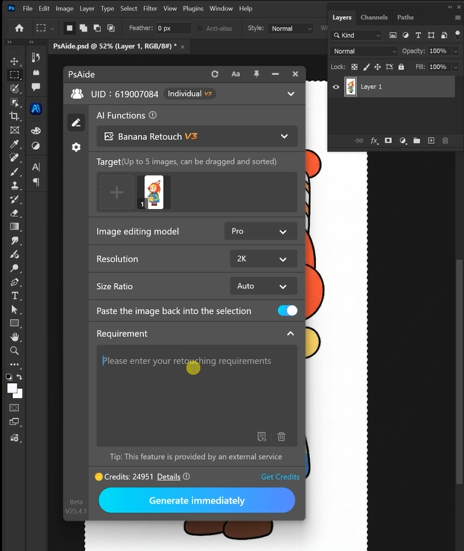Select the Path Selection tool

click(x=14, y=310)
